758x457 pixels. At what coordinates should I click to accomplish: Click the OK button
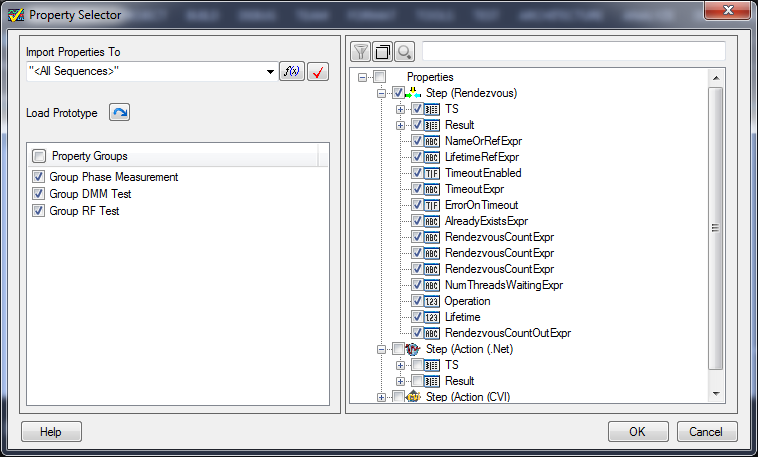(637, 432)
